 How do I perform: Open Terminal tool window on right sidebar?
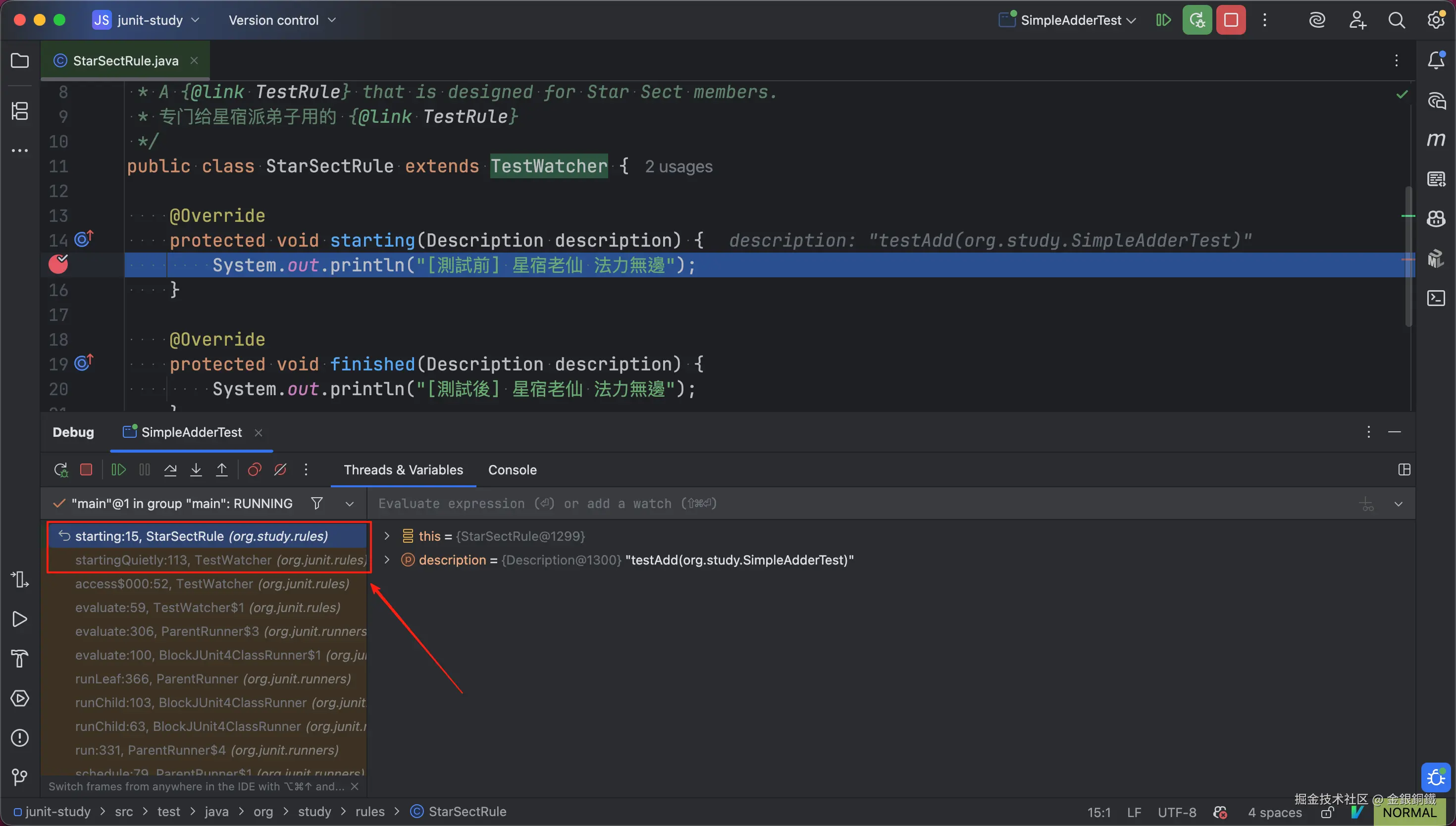click(1436, 299)
